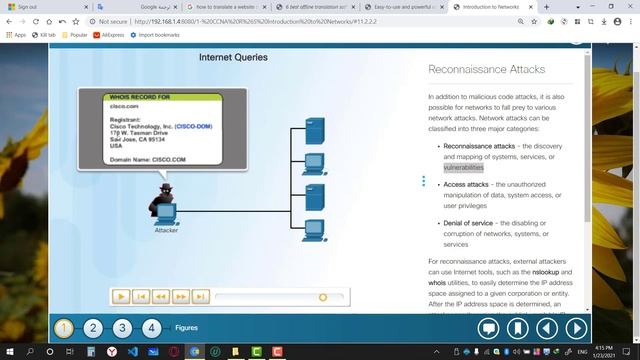Image resolution: width=640 pixels, height=360 pixels.
Task: Show hidden system tray icons
Action: tap(436, 351)
